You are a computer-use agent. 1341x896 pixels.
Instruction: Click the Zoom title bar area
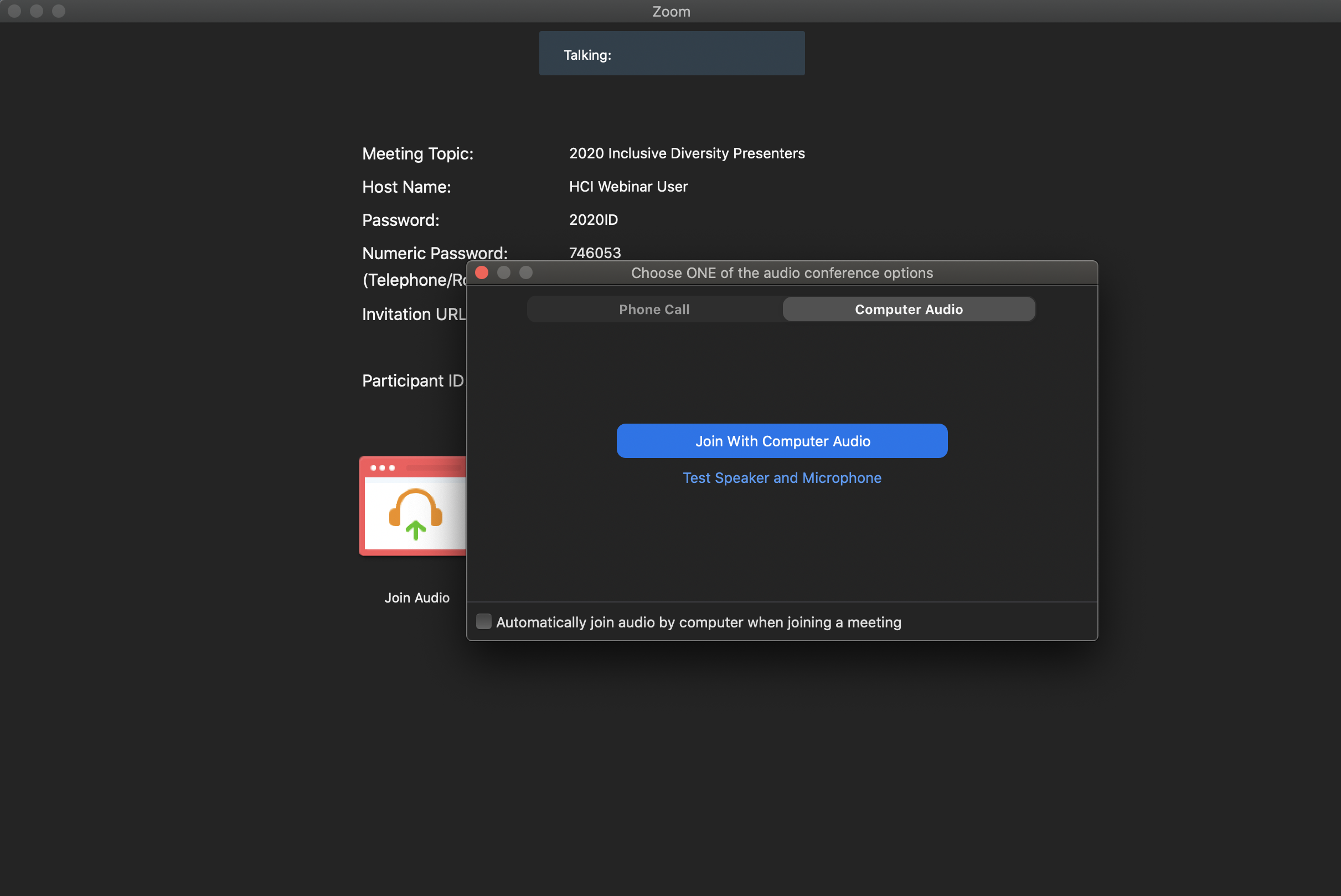pos(670,11)
